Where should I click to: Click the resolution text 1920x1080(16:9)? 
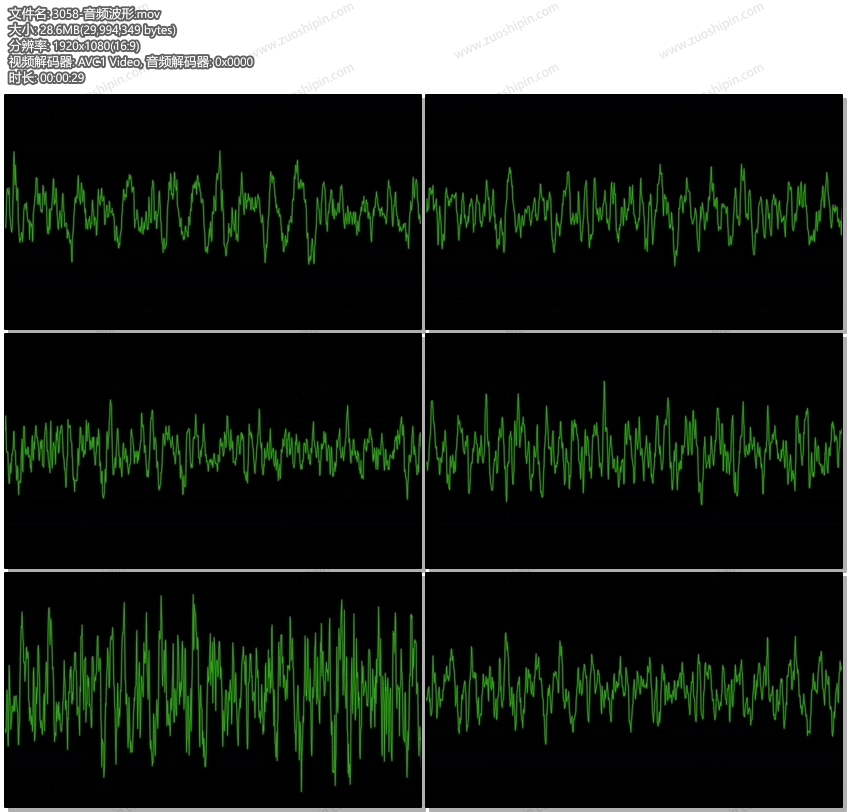click(x=96, y=46)
